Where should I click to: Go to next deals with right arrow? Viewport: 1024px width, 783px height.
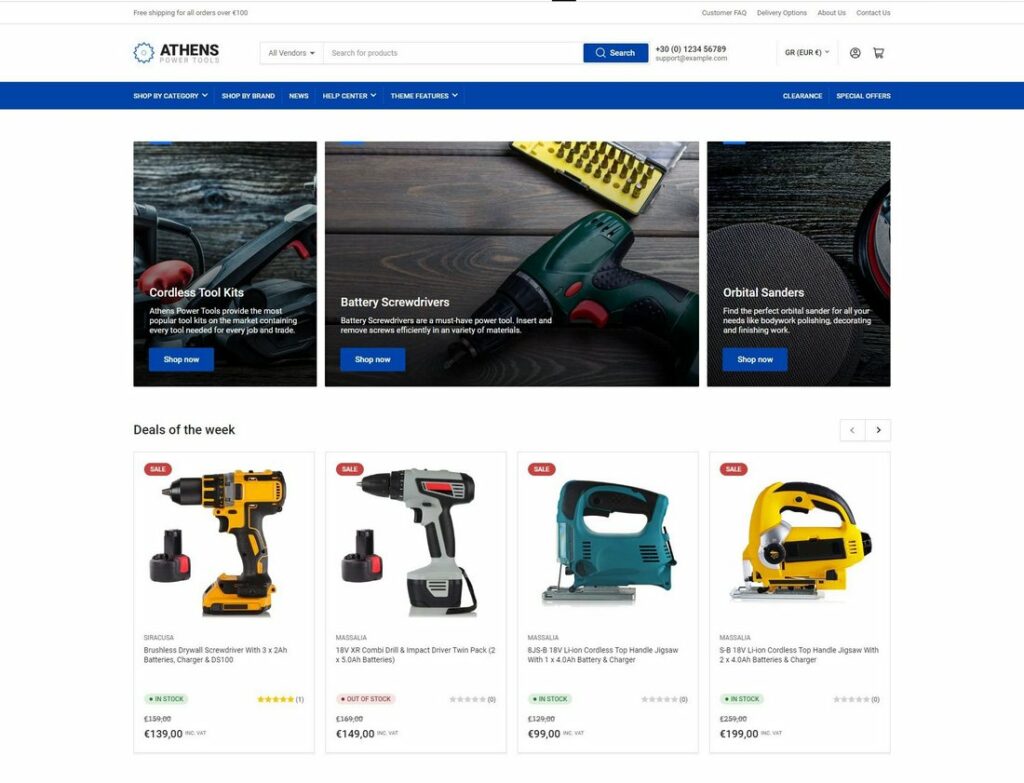[x=878, y=430]
